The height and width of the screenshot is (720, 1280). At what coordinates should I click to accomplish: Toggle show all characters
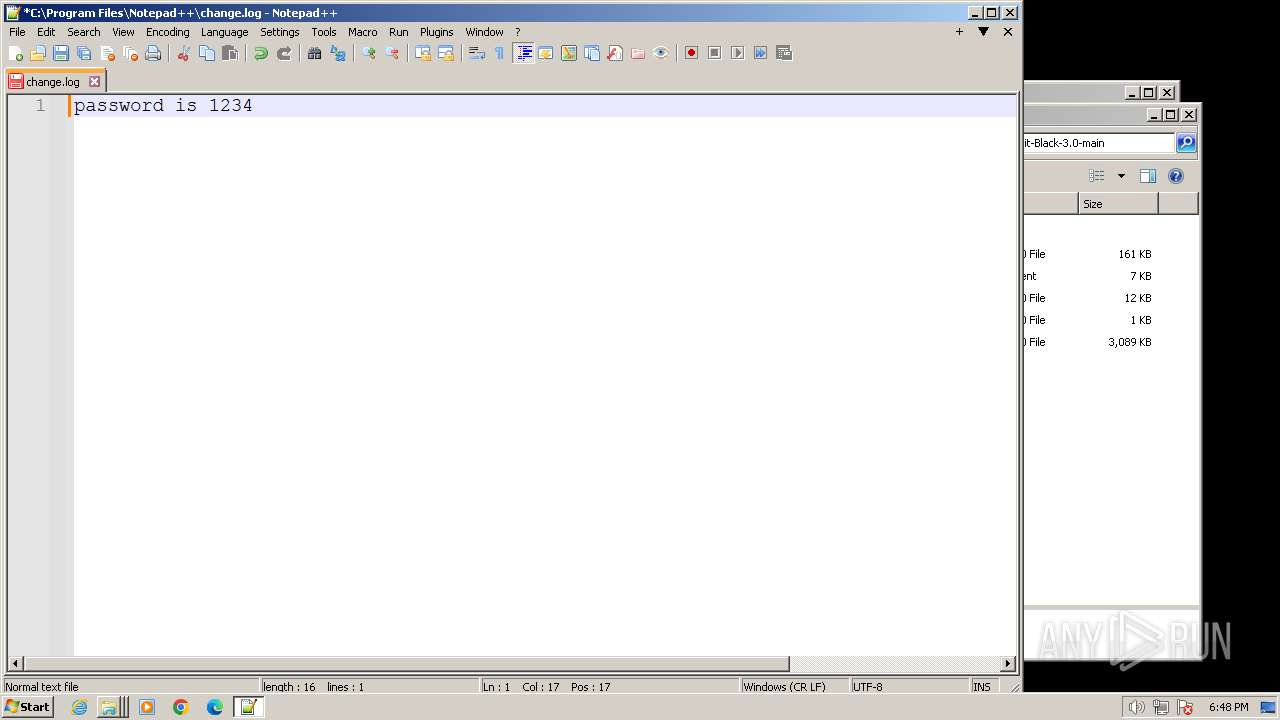coord(500,53)
